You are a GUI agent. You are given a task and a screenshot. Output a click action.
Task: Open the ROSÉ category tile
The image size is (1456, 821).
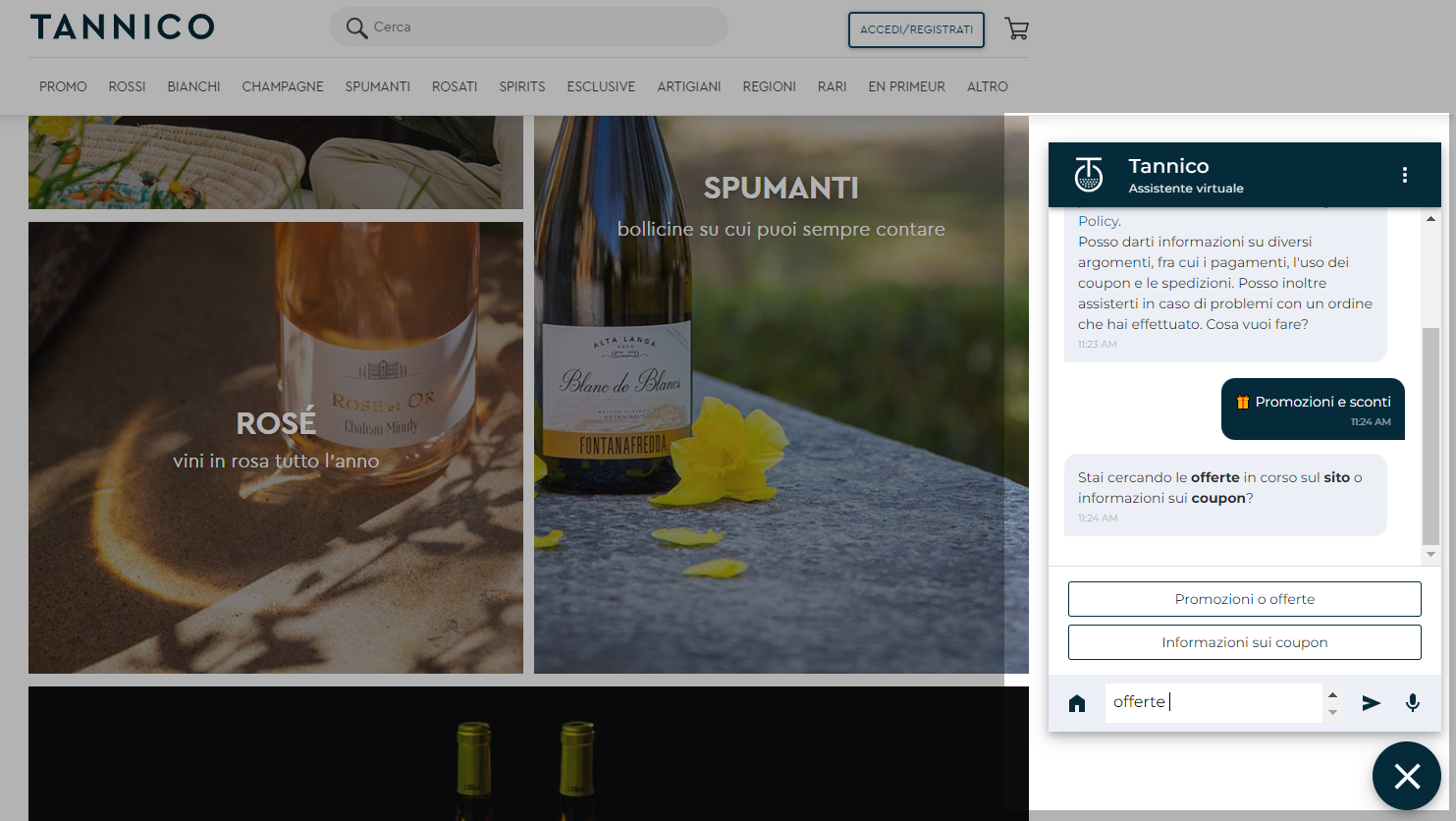click(276, 448)
